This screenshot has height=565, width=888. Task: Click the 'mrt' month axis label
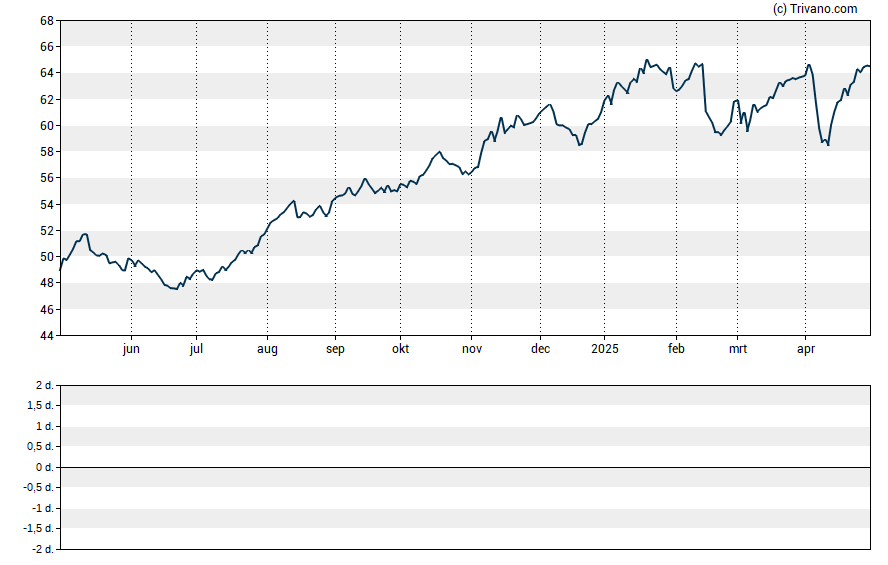(x=737, y=349)
